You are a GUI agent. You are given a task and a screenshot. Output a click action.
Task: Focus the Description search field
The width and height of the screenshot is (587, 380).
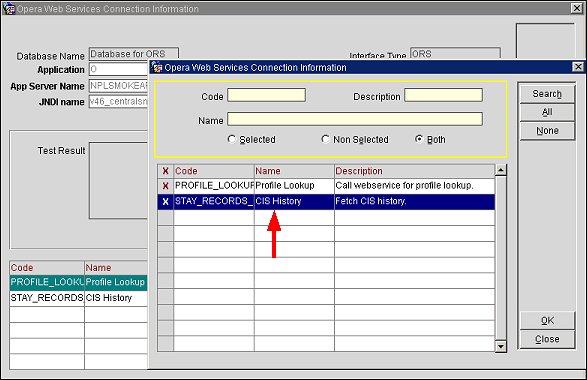coord(443,95)
